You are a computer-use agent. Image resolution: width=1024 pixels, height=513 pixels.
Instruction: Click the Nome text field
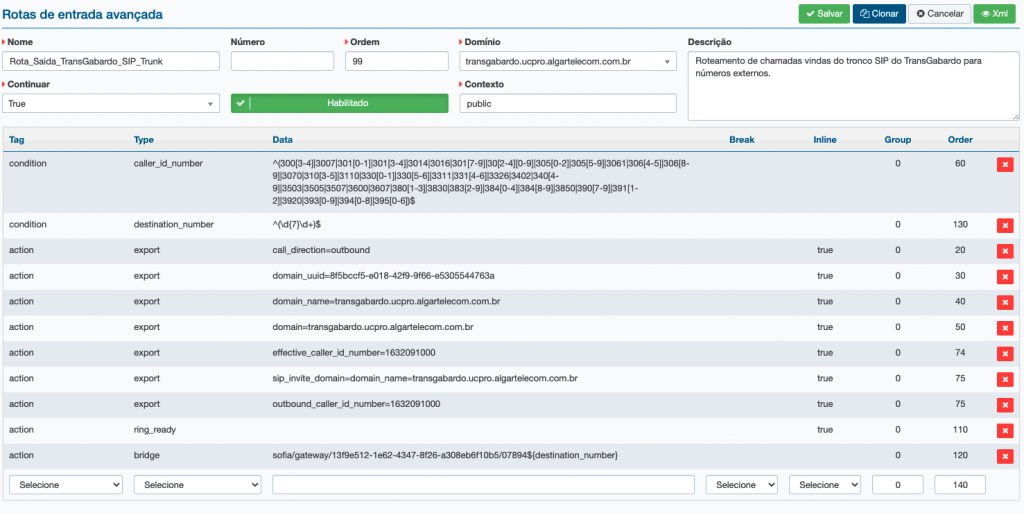(111, 62)
